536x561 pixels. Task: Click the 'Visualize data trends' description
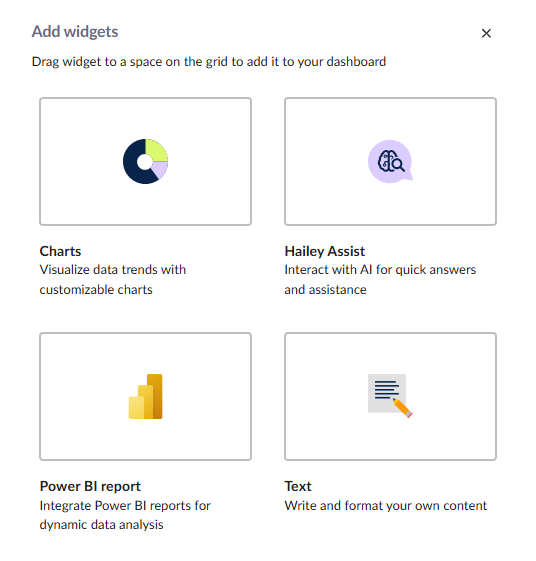(113, 279)
